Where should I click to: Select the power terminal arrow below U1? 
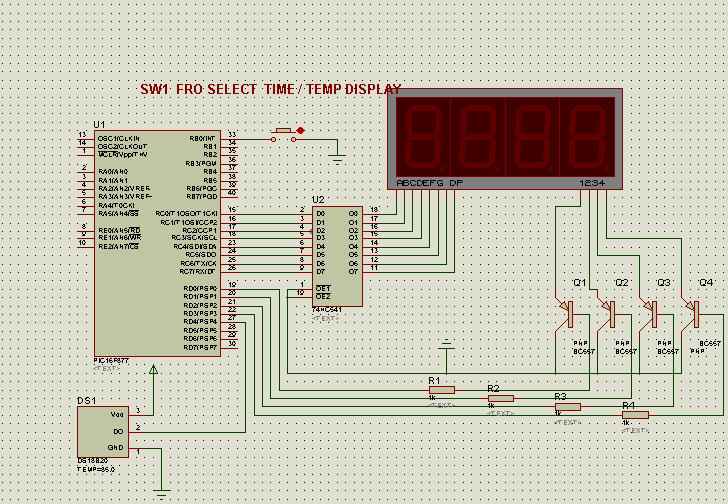coord(153,370)
